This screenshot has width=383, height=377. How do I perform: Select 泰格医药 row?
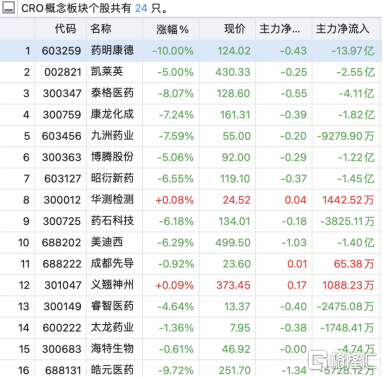click(191, 93)
